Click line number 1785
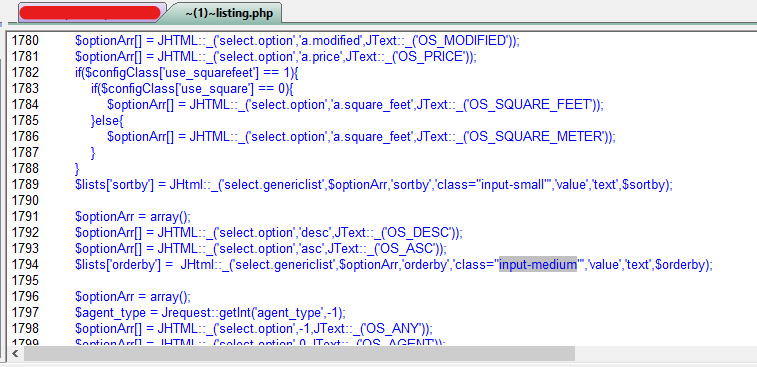Viewport: 757px width, 367px height. [x=25, y=120]
